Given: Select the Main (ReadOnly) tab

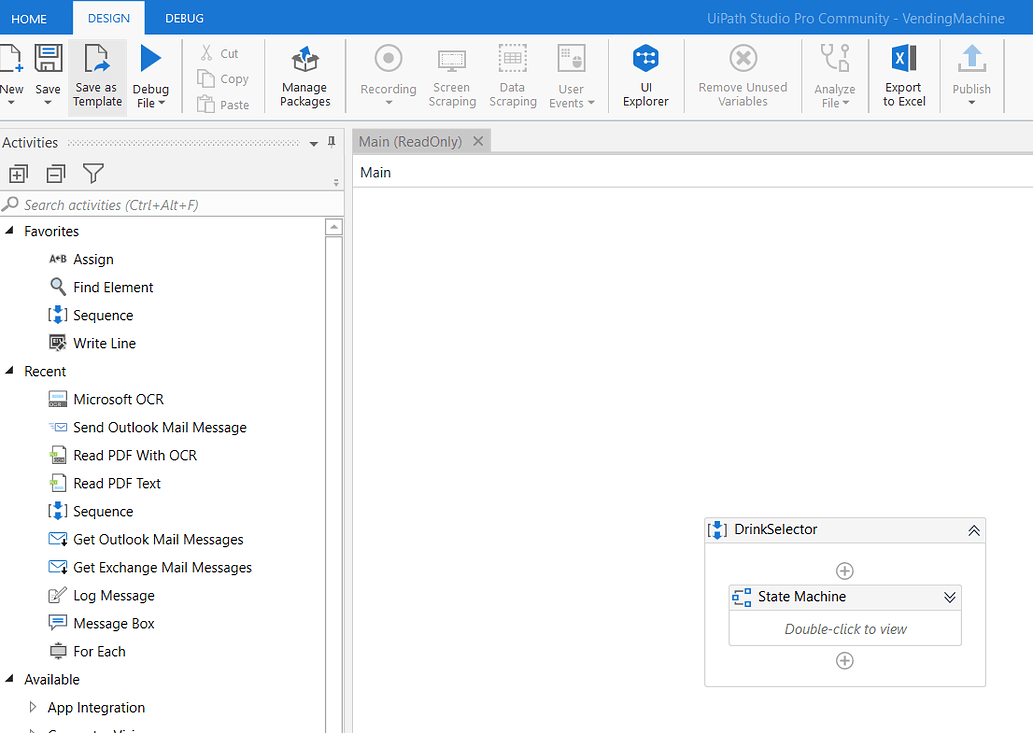Looking at the screenshot, I should point(412,141).
